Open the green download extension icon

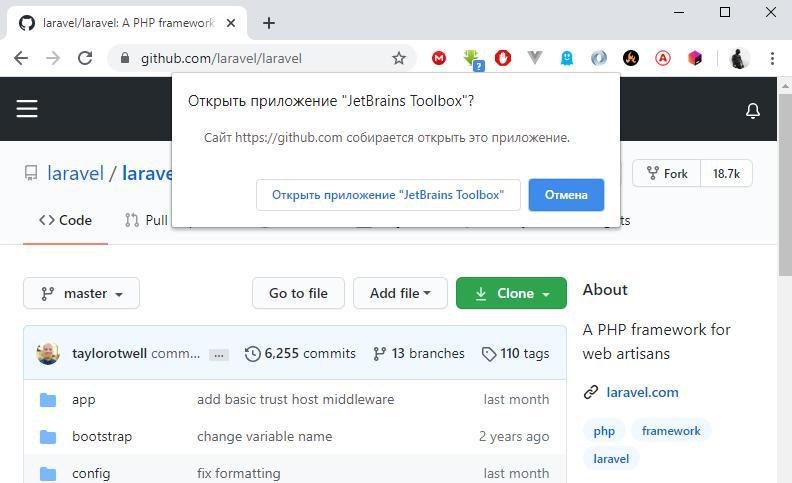(x=473, y=59)
